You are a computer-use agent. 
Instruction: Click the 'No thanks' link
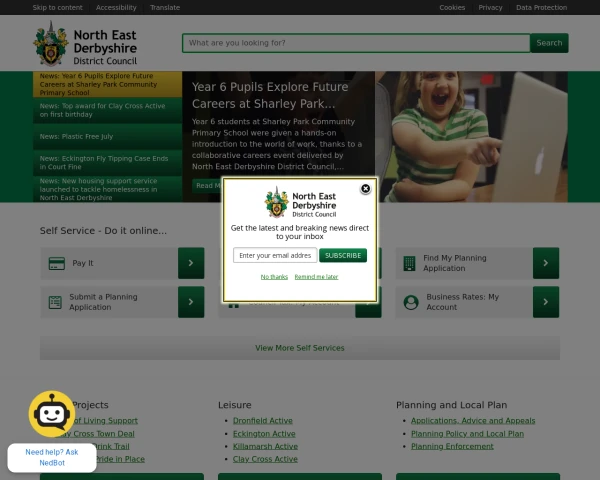274,277
